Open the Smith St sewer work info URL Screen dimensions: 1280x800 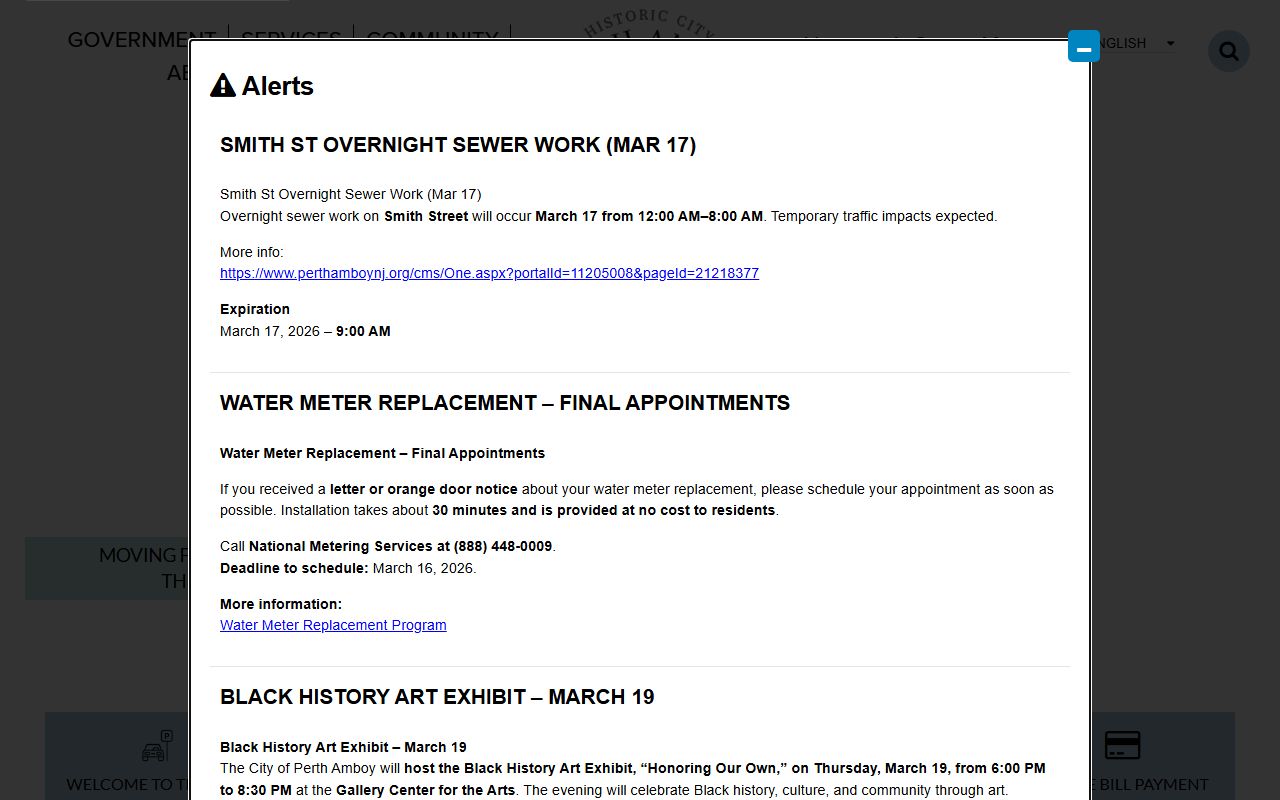[x=489, y=273]
